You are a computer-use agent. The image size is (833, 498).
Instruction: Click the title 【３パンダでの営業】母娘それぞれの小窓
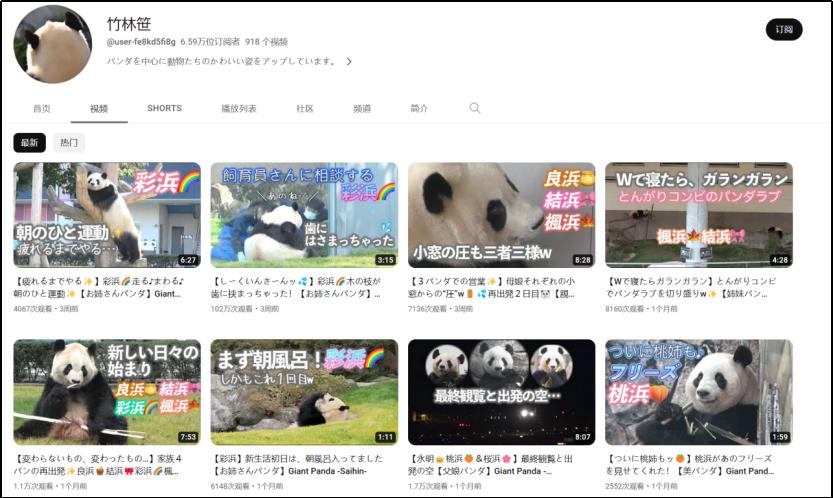pos(492,287)
